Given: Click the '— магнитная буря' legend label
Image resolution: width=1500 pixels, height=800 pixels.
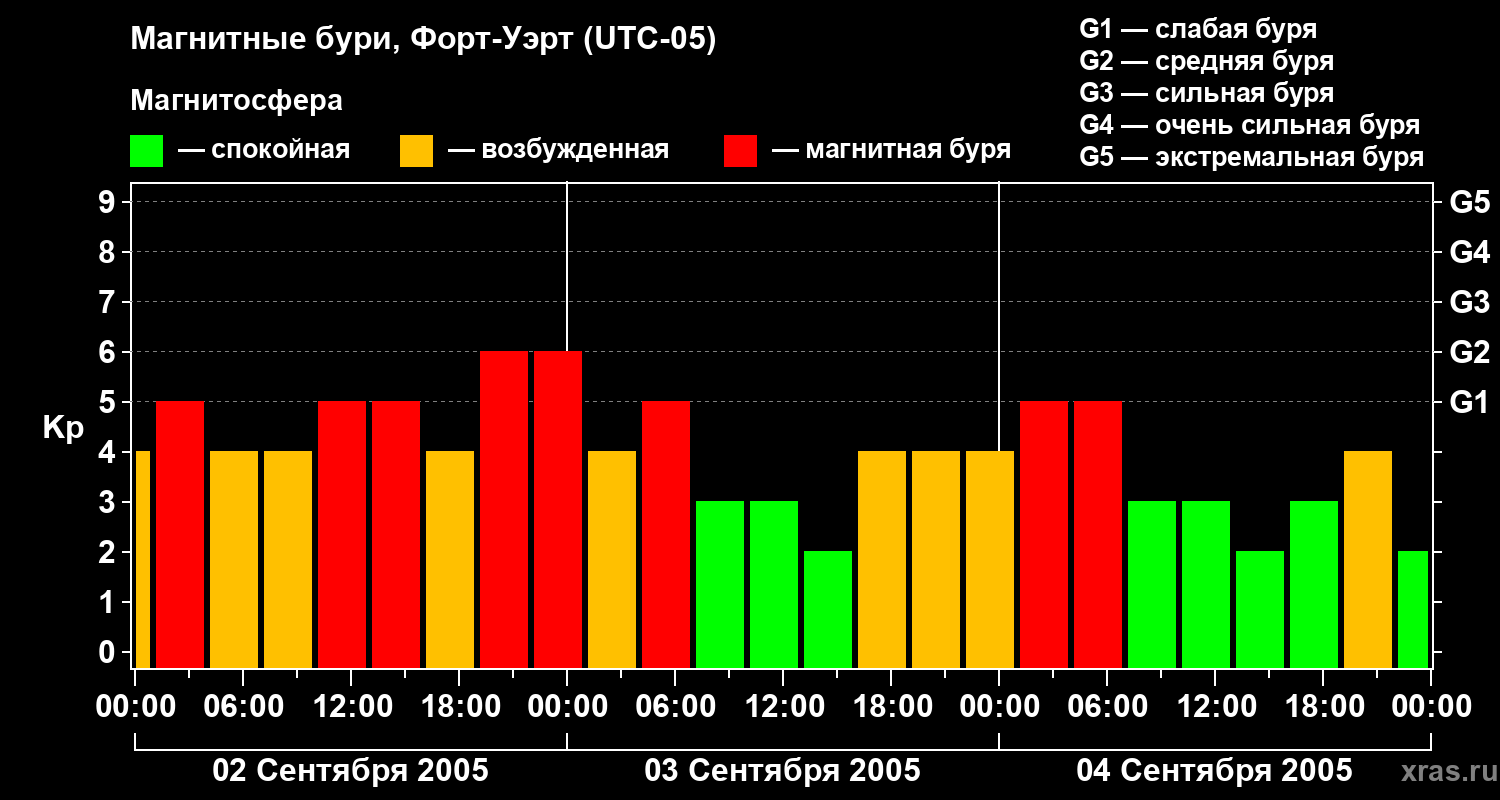Looking at the screenshot, I should click(891, 151).
